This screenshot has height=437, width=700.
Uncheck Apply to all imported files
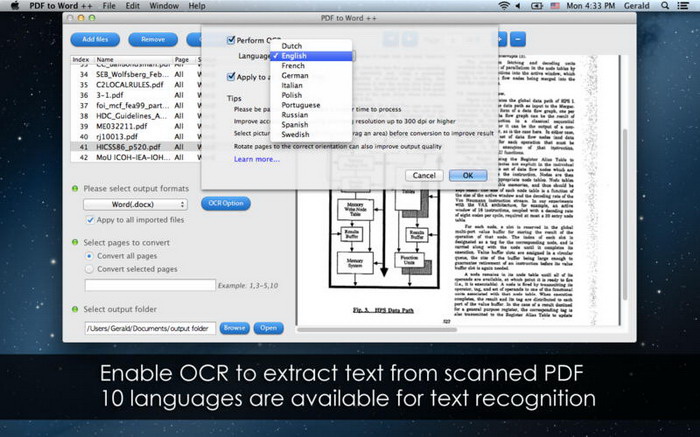pos(90,220)
